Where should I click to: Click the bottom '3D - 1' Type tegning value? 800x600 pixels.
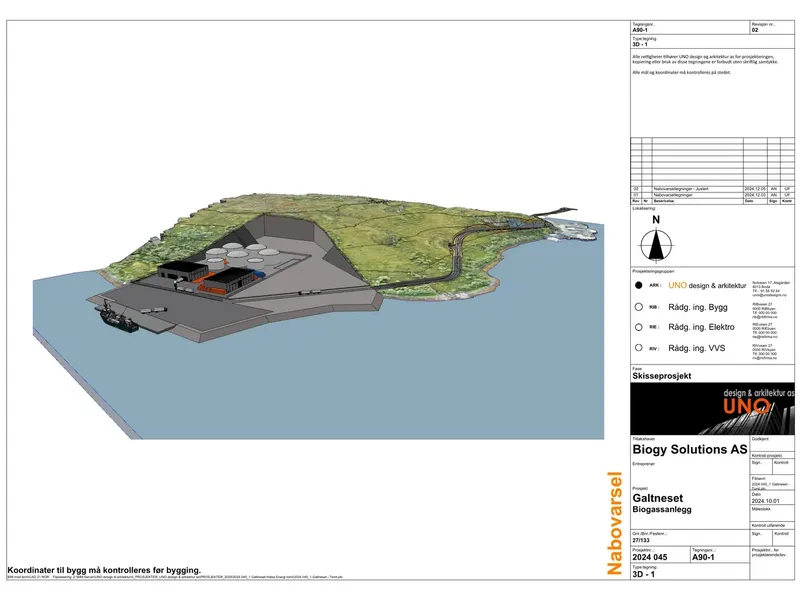click(643, 574)
